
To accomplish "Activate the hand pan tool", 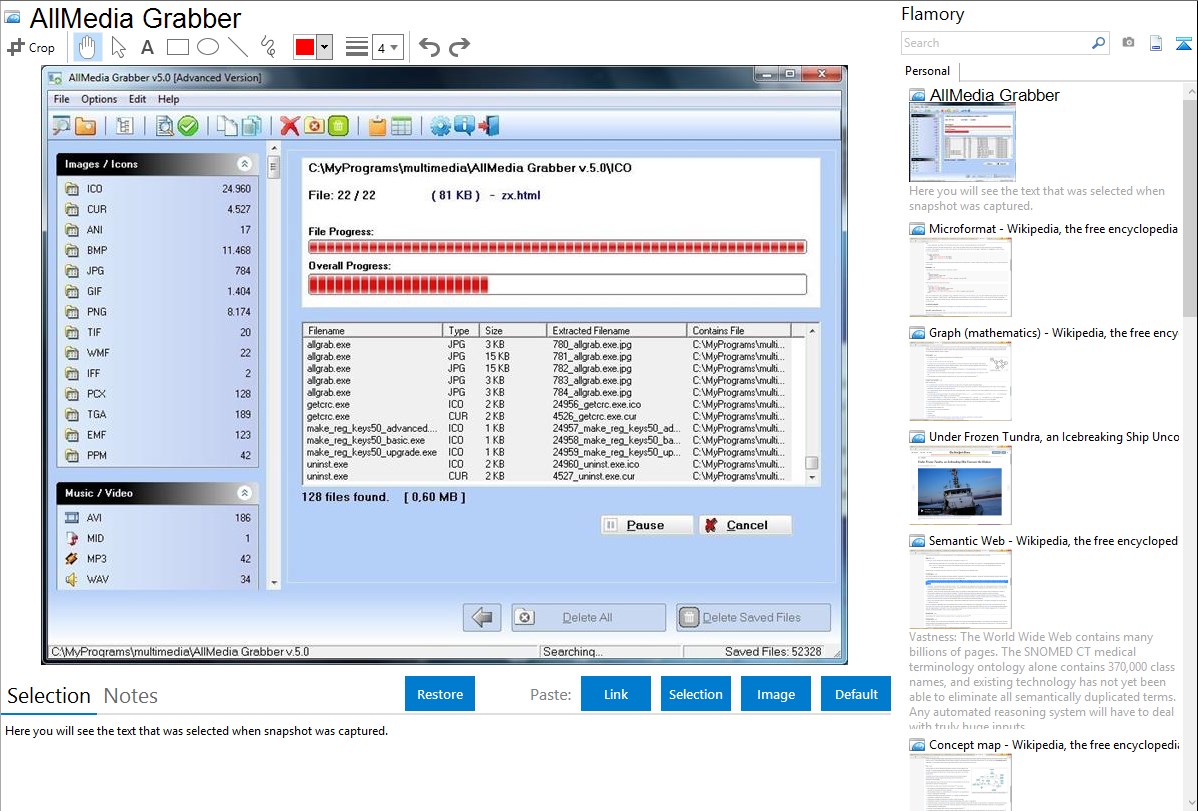I will click(87, 47).
